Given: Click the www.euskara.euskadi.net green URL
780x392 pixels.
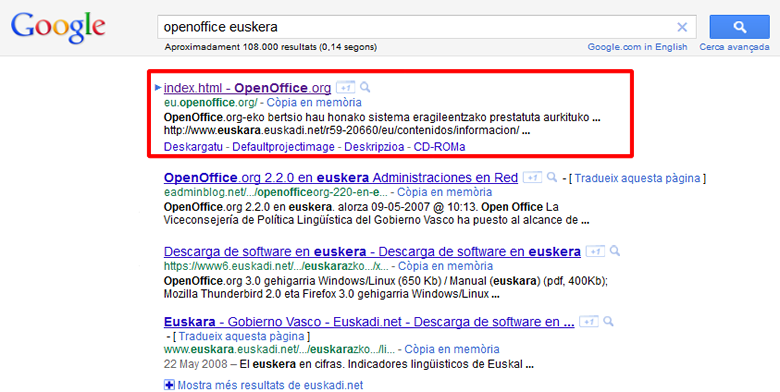Looking at the screenshot, I should [x=279, y=349].
